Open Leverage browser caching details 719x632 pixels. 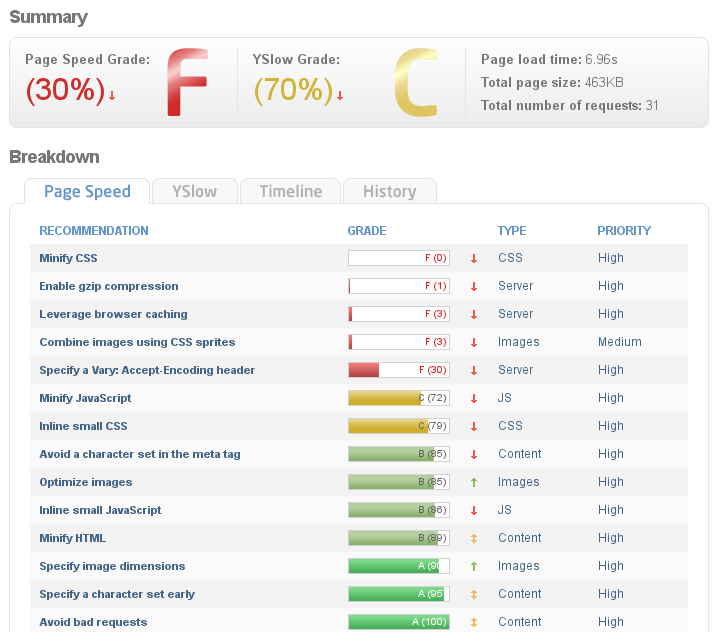coord(113,314)
